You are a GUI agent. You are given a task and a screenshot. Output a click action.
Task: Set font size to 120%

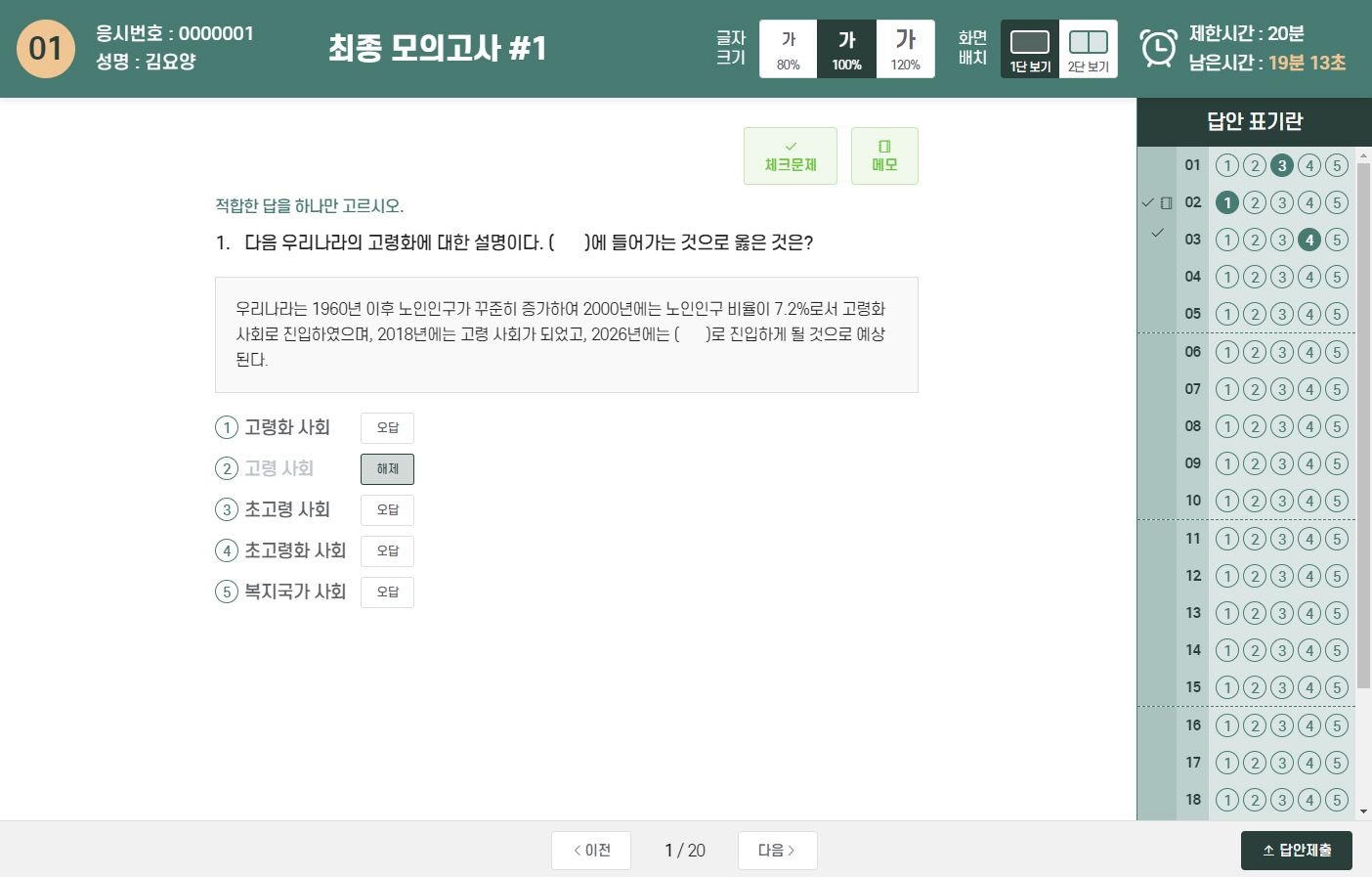(x=905, y=47)
